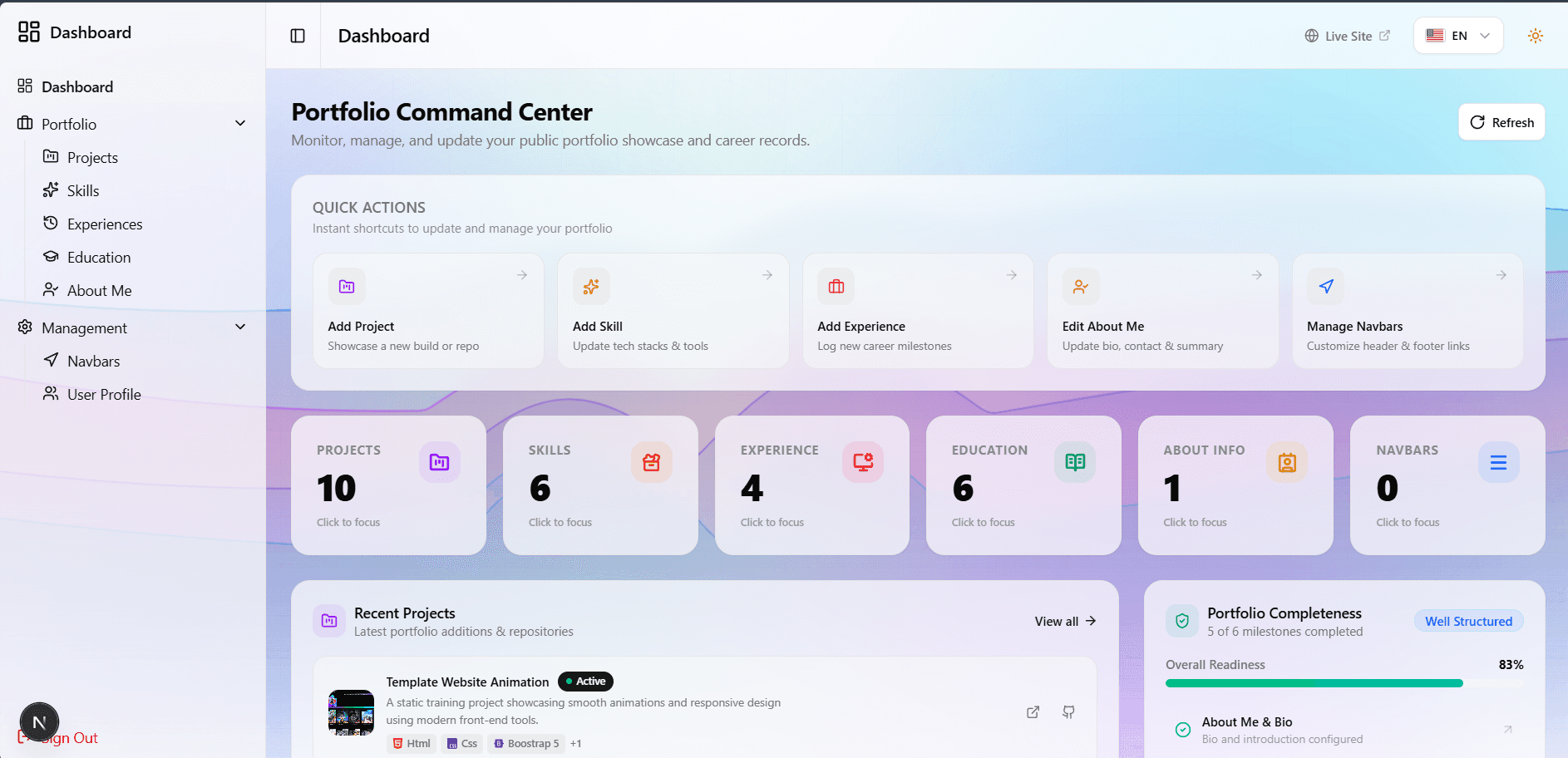
Task: Click the Bootstrap 5 tech tag
Action: [526, 744]
